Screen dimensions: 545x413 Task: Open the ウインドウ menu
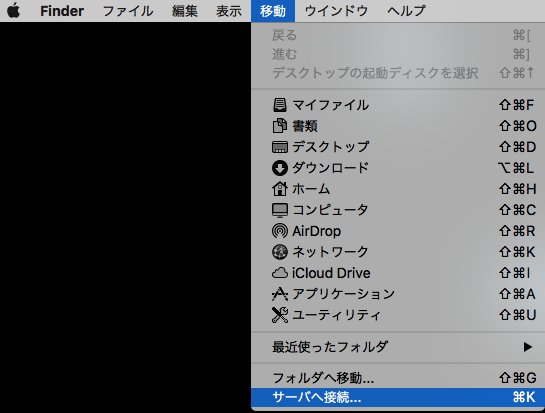(x=336, y=11)
